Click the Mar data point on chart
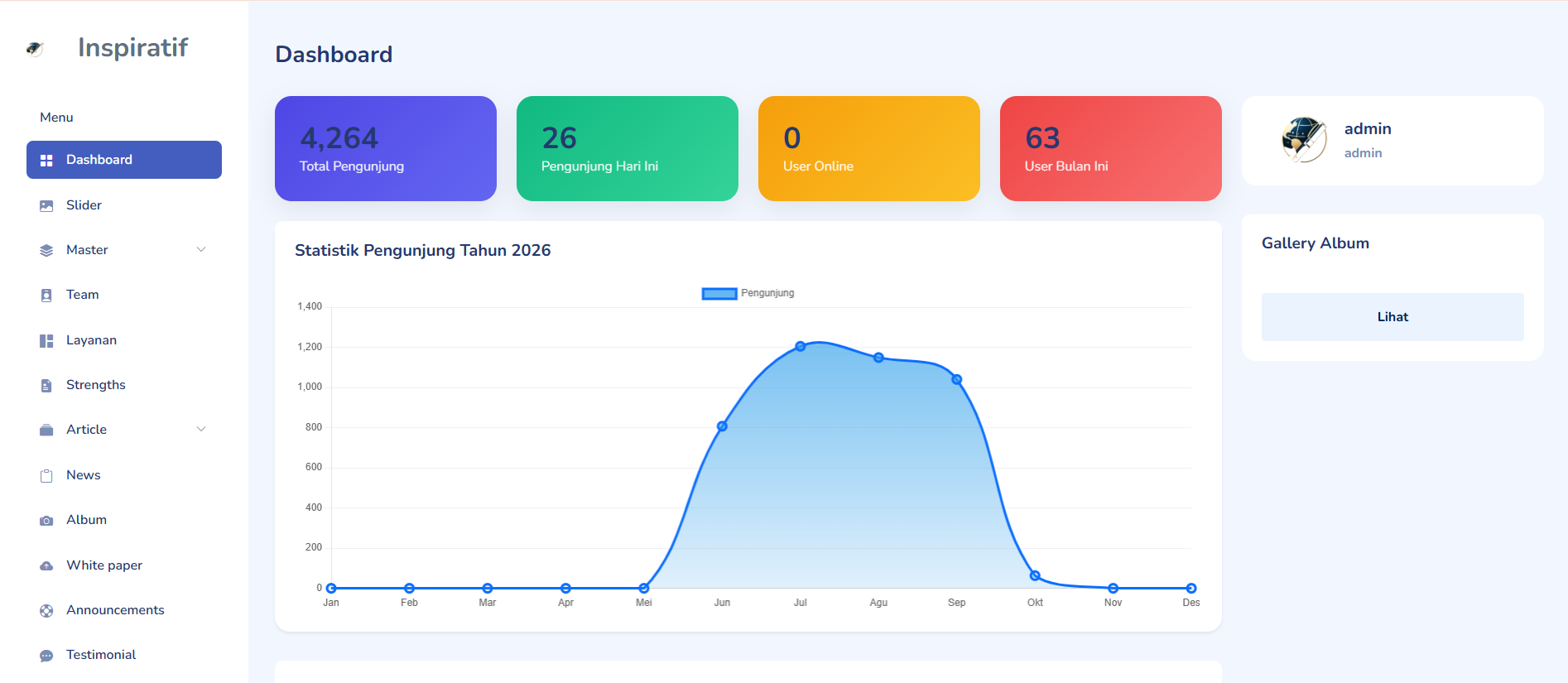Screen dimensions: 1568x683 tap(488, 589)
